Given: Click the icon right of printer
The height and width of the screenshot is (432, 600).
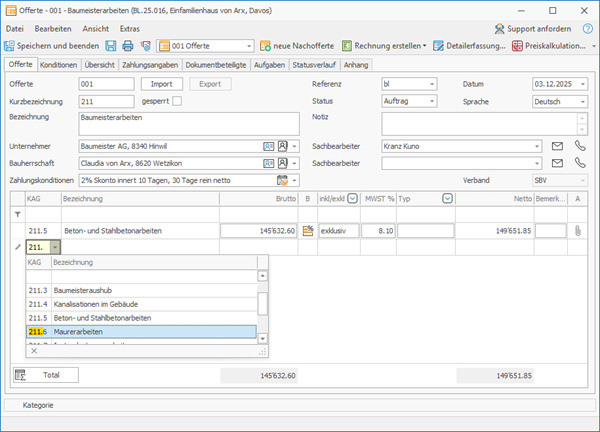Looking at the screenshot, I should tap(145, 46).
